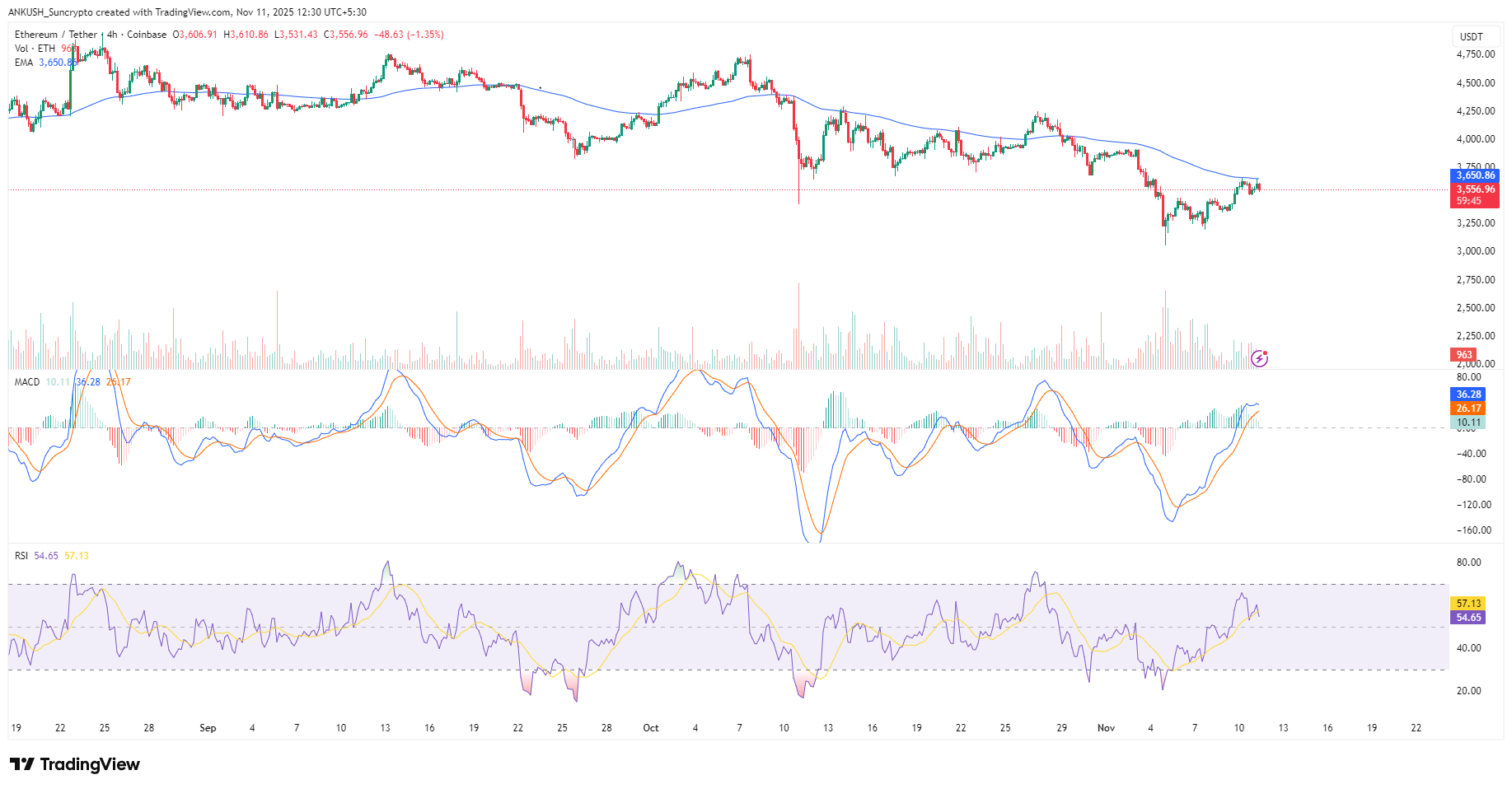Image resolution: width=1512 pixels, height=789 pixels.
Task: Click the teal 10.11 MACD histogram swatch
Action: point(1468,423)
